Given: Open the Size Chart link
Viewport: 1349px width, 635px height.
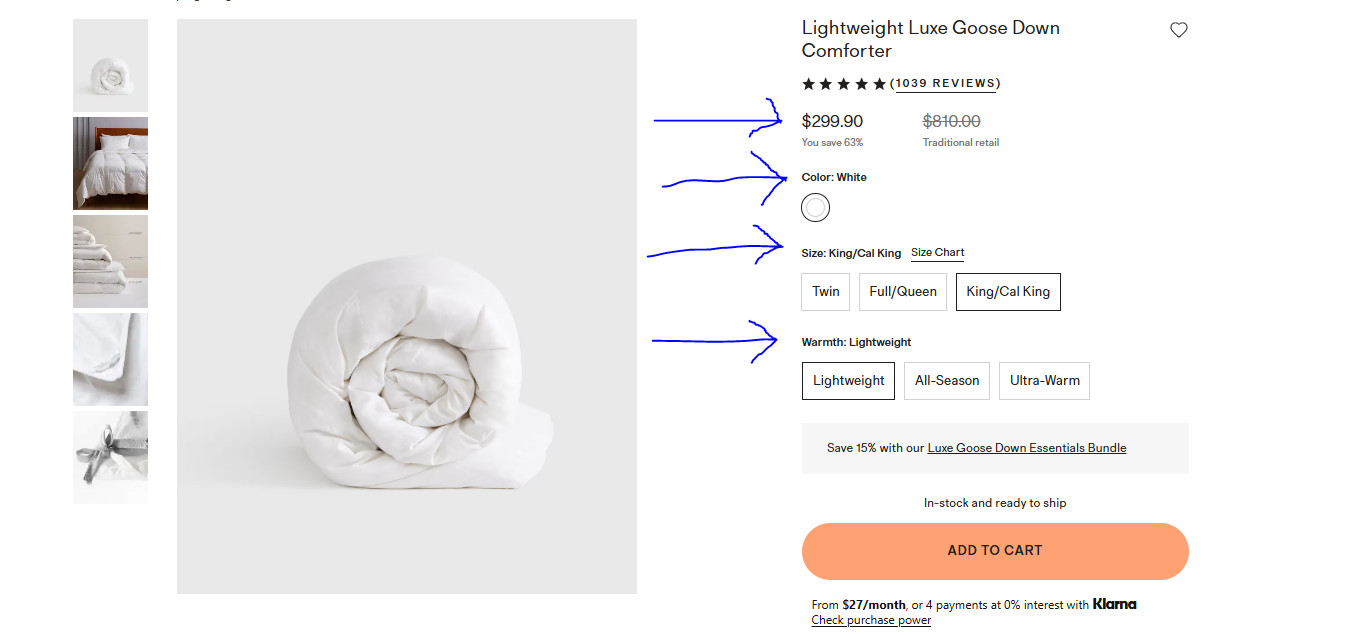Looking at the screenshot, I should 937,252.
